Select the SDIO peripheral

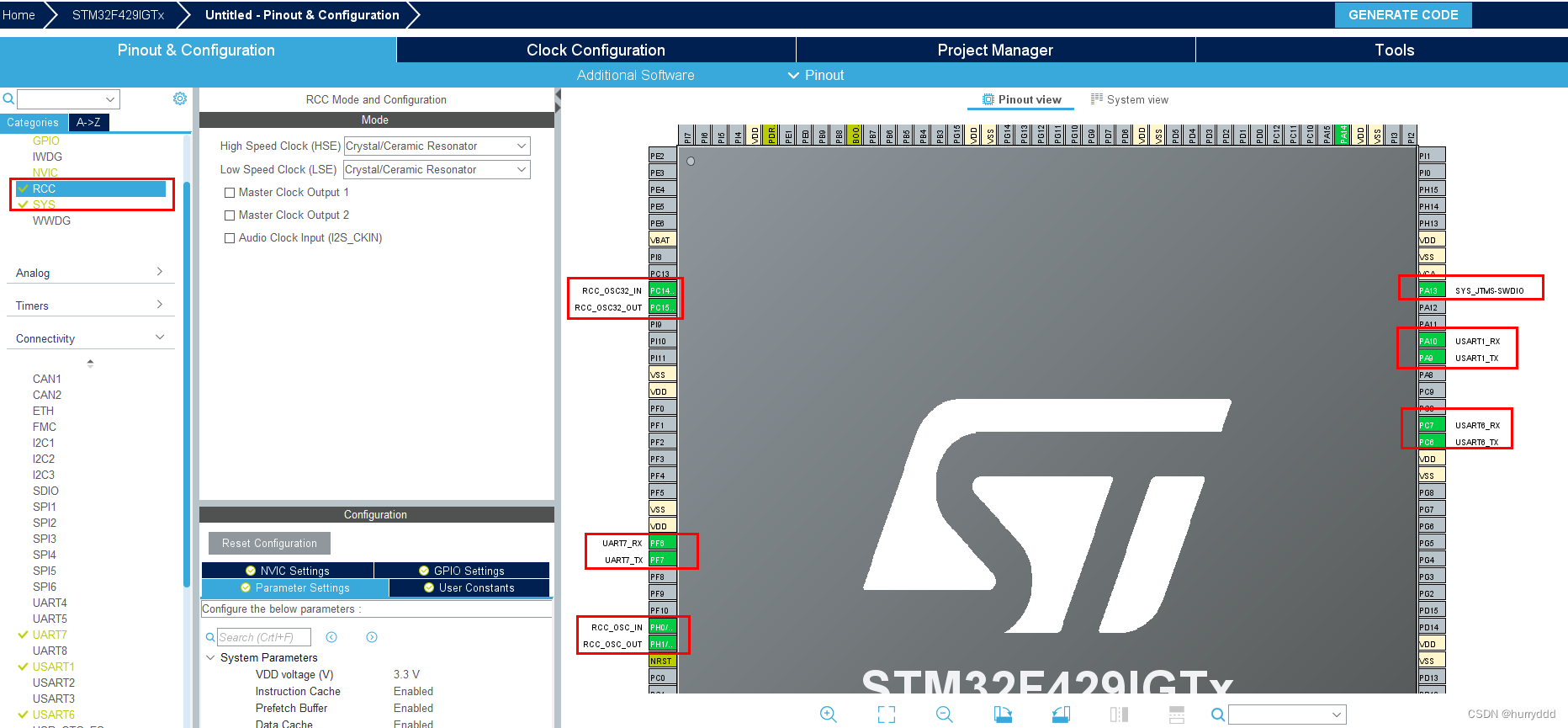pyautogui.click(x=45, y=491)
